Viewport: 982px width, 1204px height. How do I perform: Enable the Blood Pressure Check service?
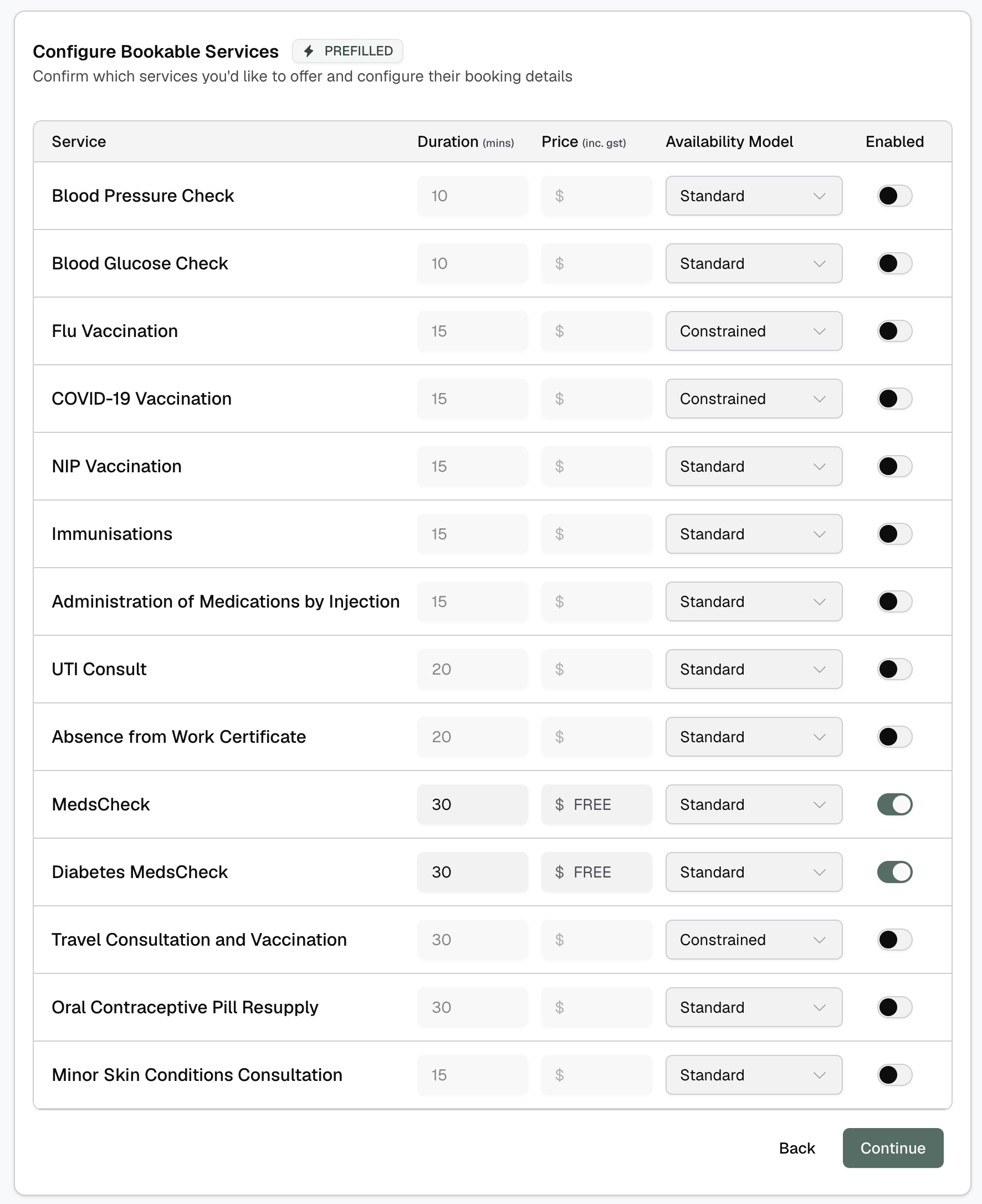tap(894, 196)
